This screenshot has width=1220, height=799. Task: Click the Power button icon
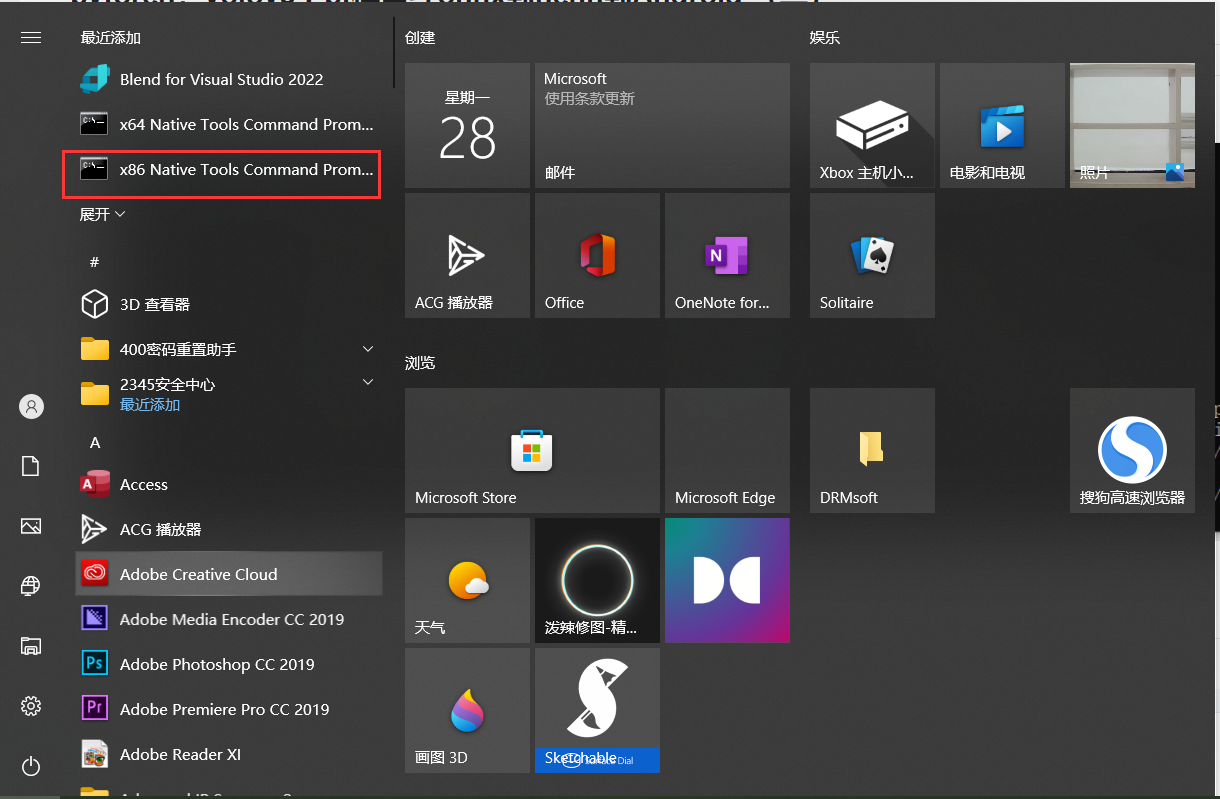point(31,767)
